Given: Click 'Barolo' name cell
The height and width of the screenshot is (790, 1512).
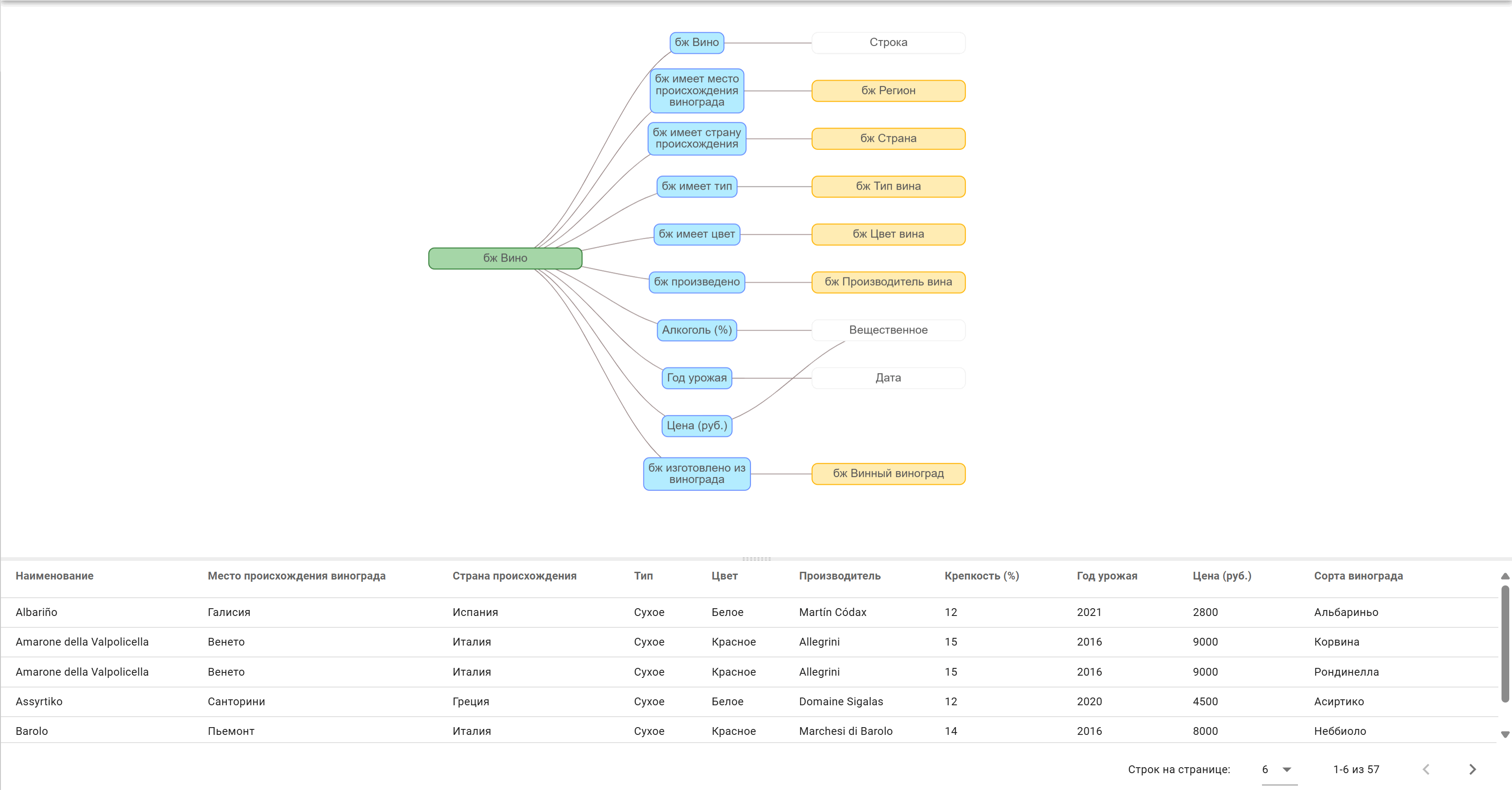Looking at the screenshot, I should pyautogui.click(x=32, y=731).
